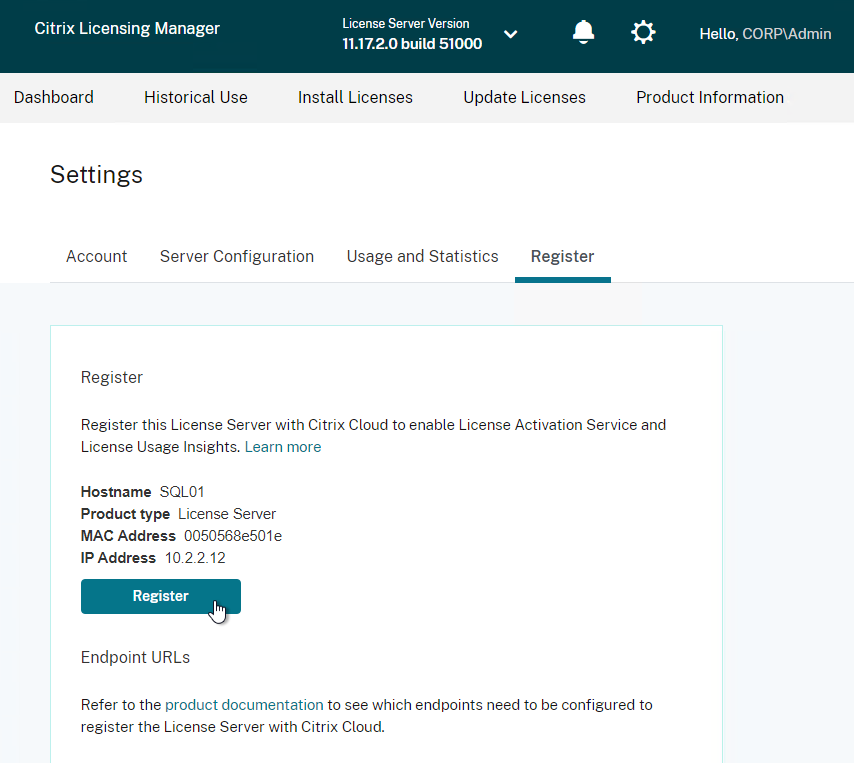
Task: Navigate to Install Licenses
Action: (355, 97)
